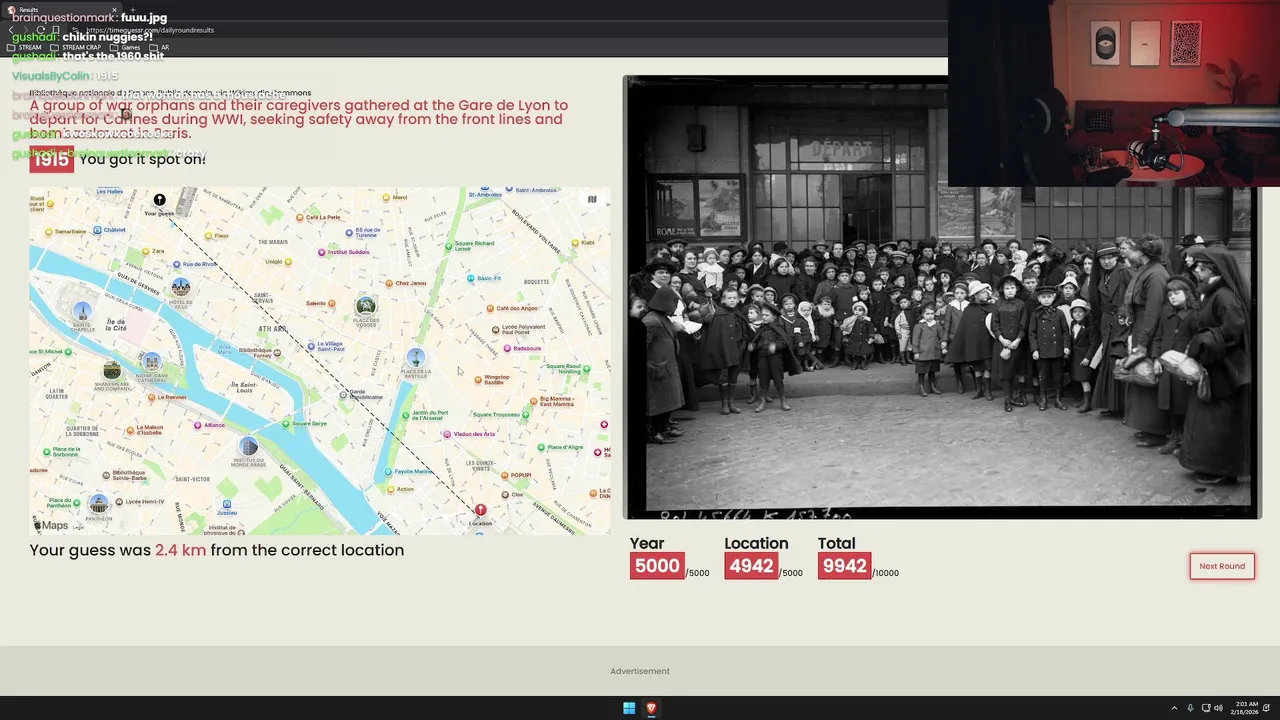Click the Badaboum map marker

tap(508, 349)
